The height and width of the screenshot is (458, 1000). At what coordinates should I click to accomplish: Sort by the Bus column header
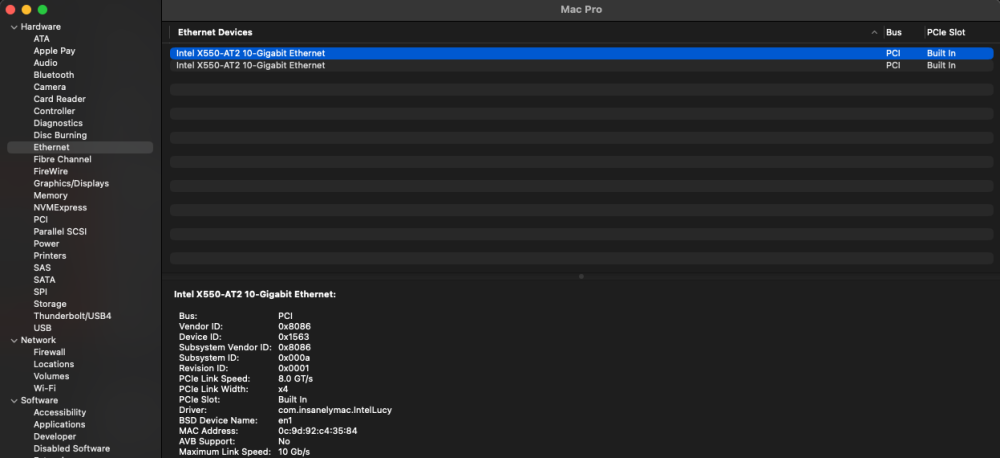point(893,32)
